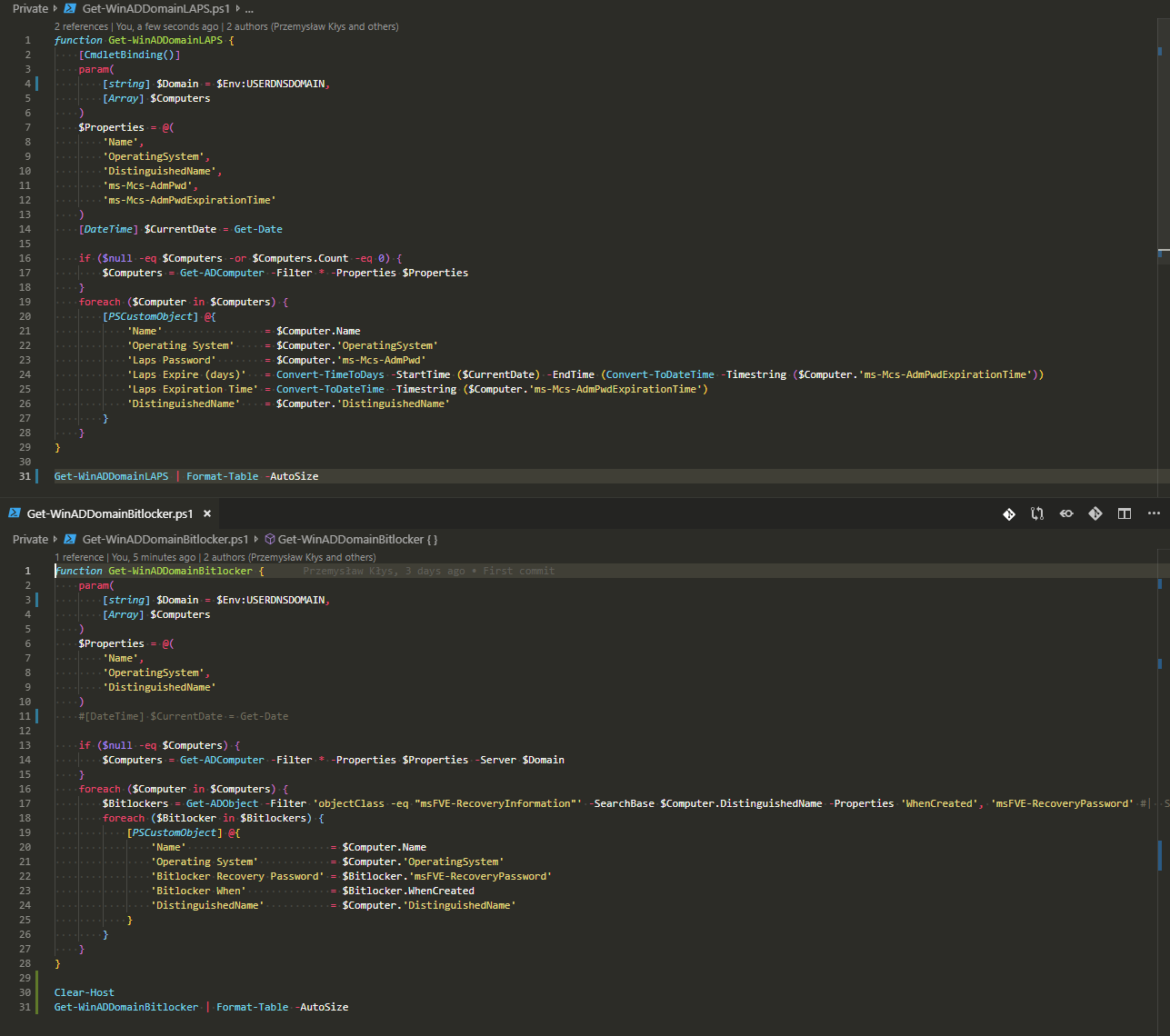Expand the Private folder in the top breadcrumb
The height and width of the screenshot is (1036, 1170).
(30, 9)
